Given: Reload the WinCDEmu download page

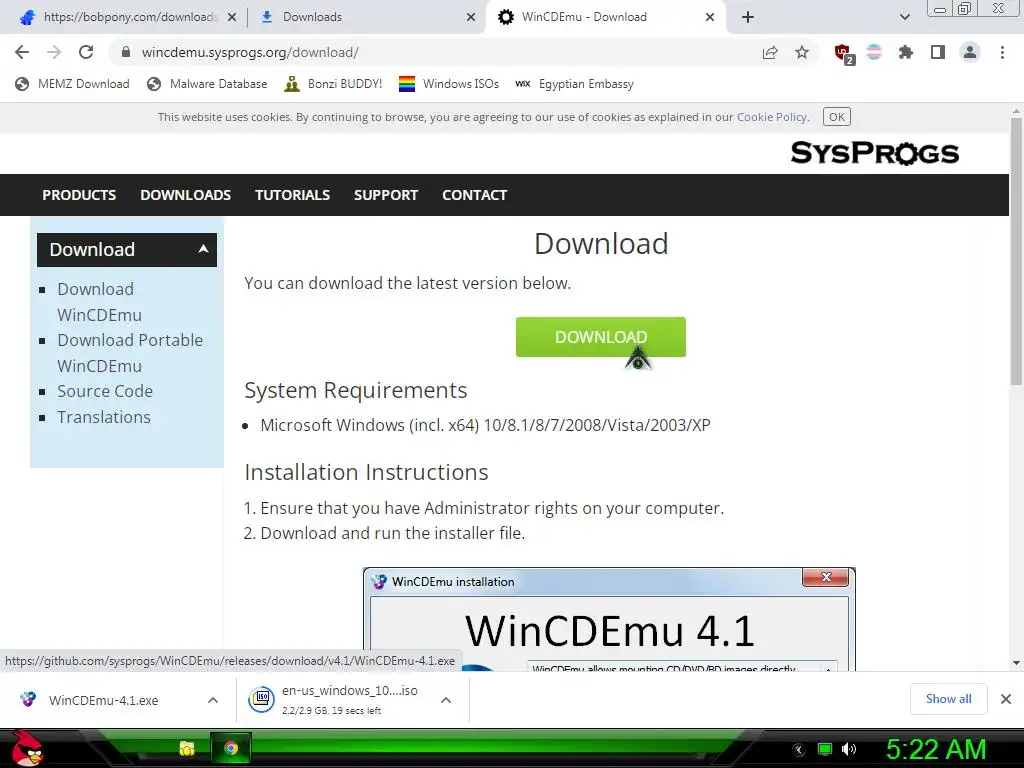Looking at the screenshot, I should pos(86,52).
